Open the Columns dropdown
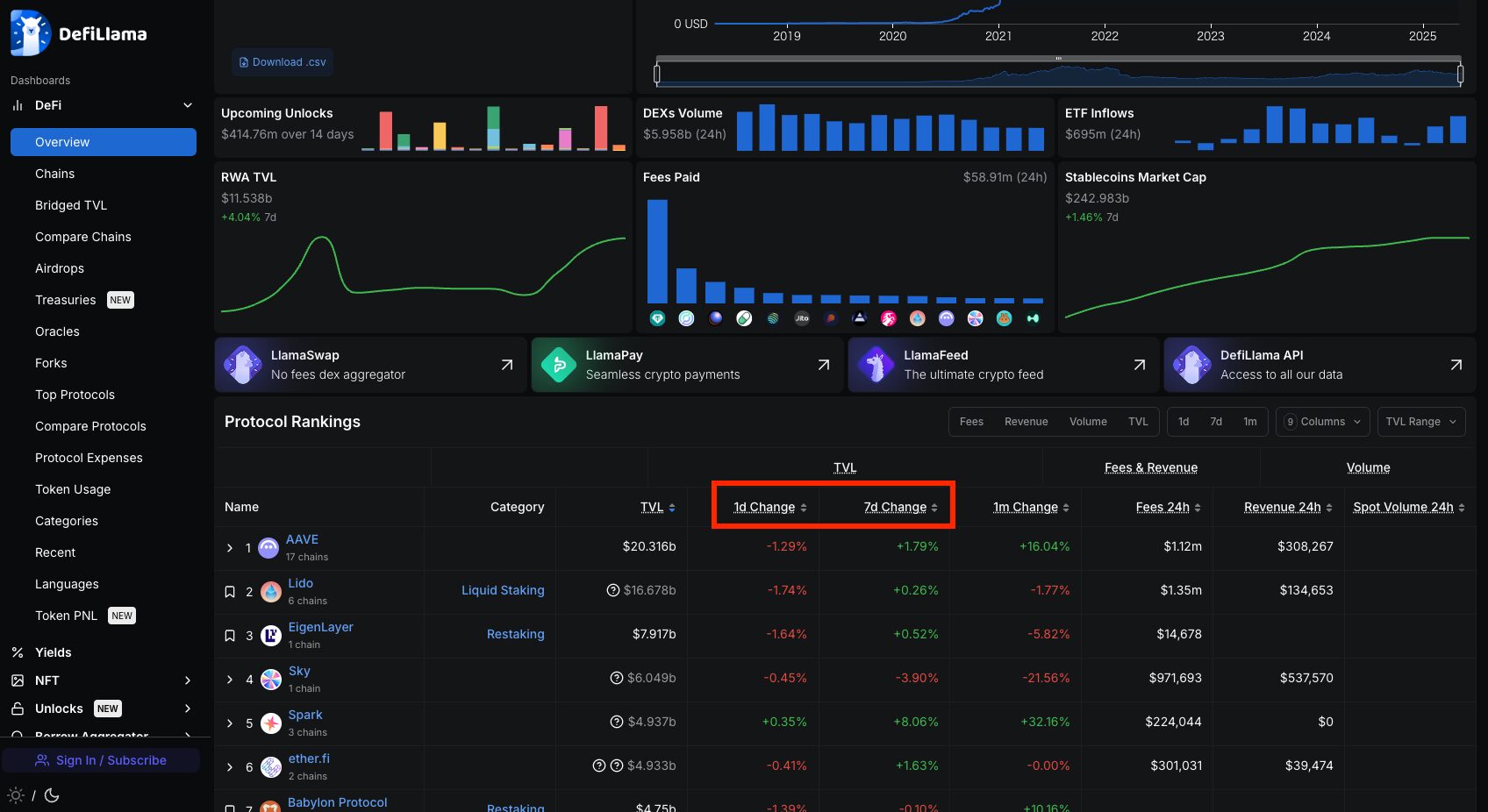 tap(1323, 422)
